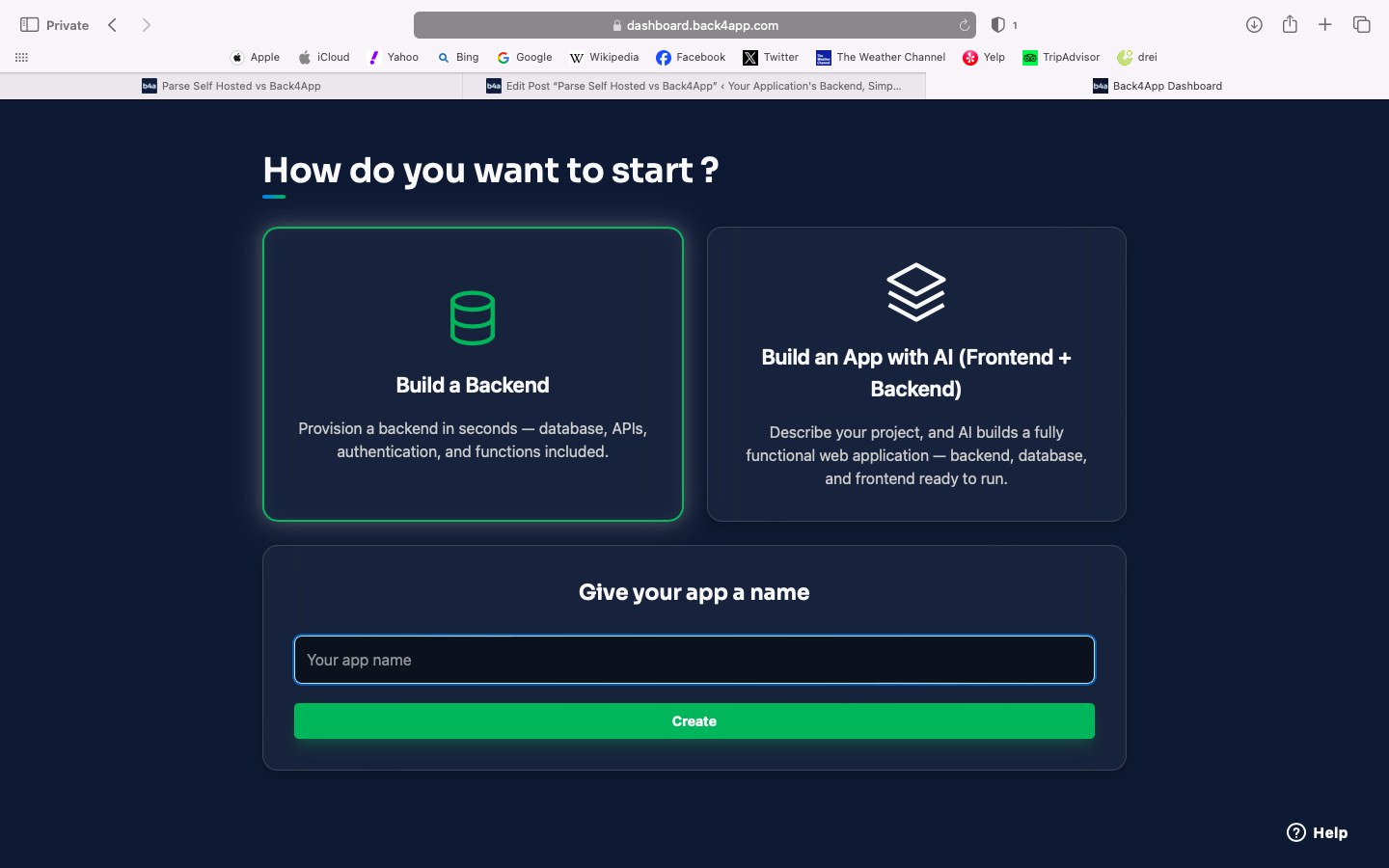The image size is (1389, 868).
Task: Click the Safari share icon
Action: [x=1290, y=25]
